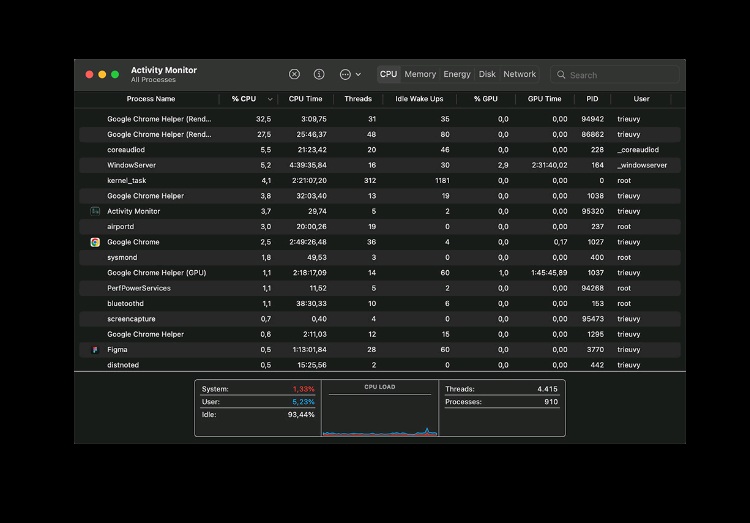The height and width of the screenshot is (523, 750).
Task: Click the Processes 910 count
Action: tap(551, 402)
